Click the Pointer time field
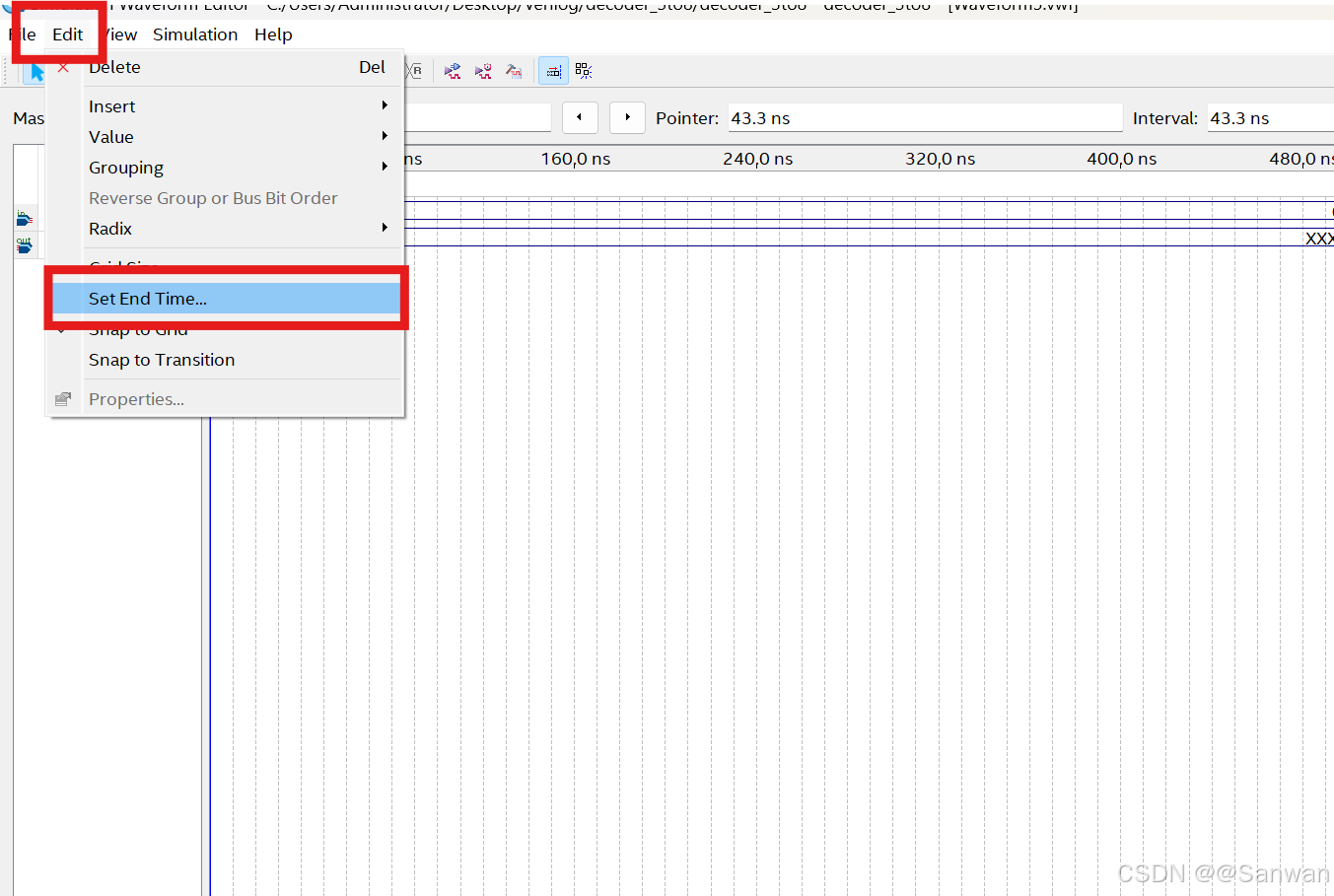 point(925,118)
